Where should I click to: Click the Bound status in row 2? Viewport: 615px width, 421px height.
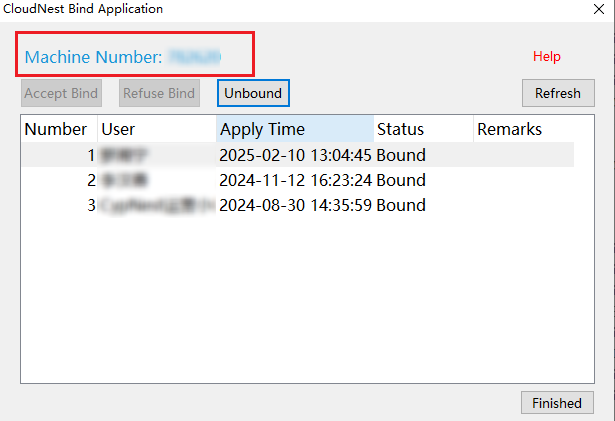(401, 180)
